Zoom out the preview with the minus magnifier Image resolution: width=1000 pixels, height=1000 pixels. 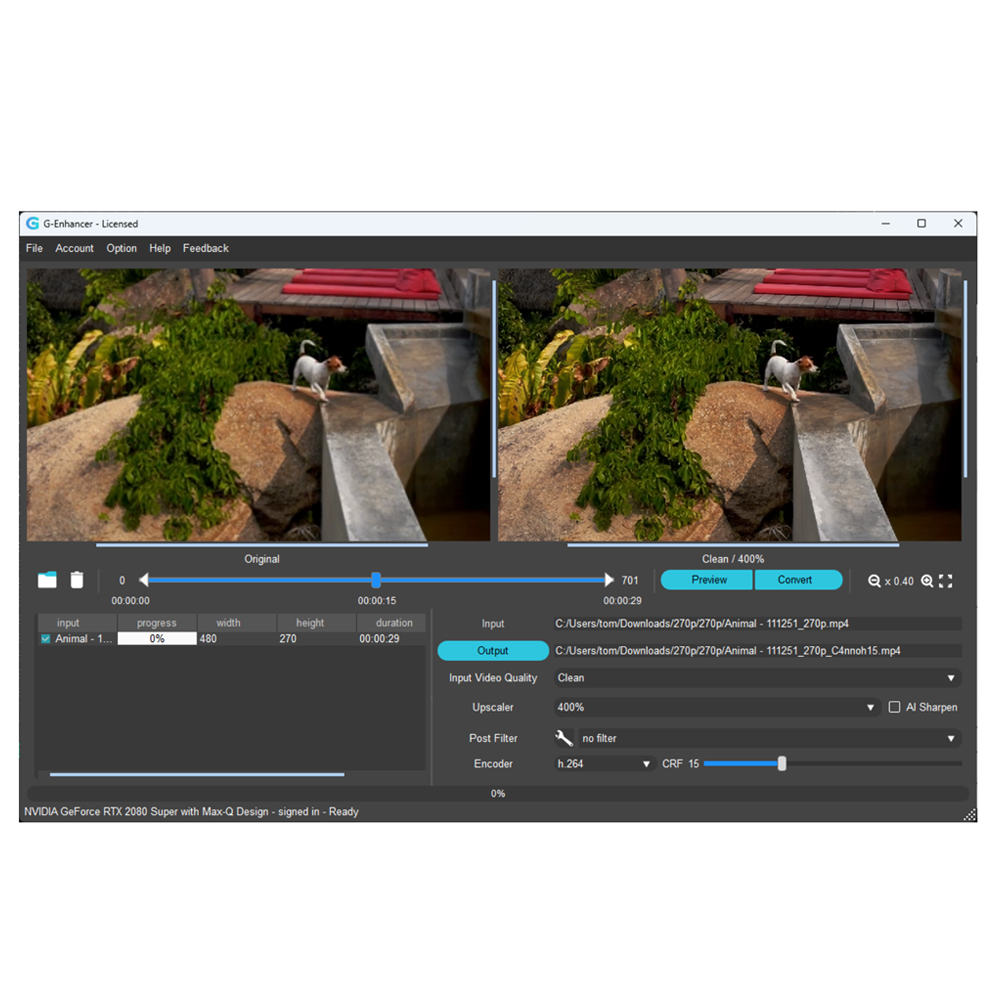click(873, 581)
